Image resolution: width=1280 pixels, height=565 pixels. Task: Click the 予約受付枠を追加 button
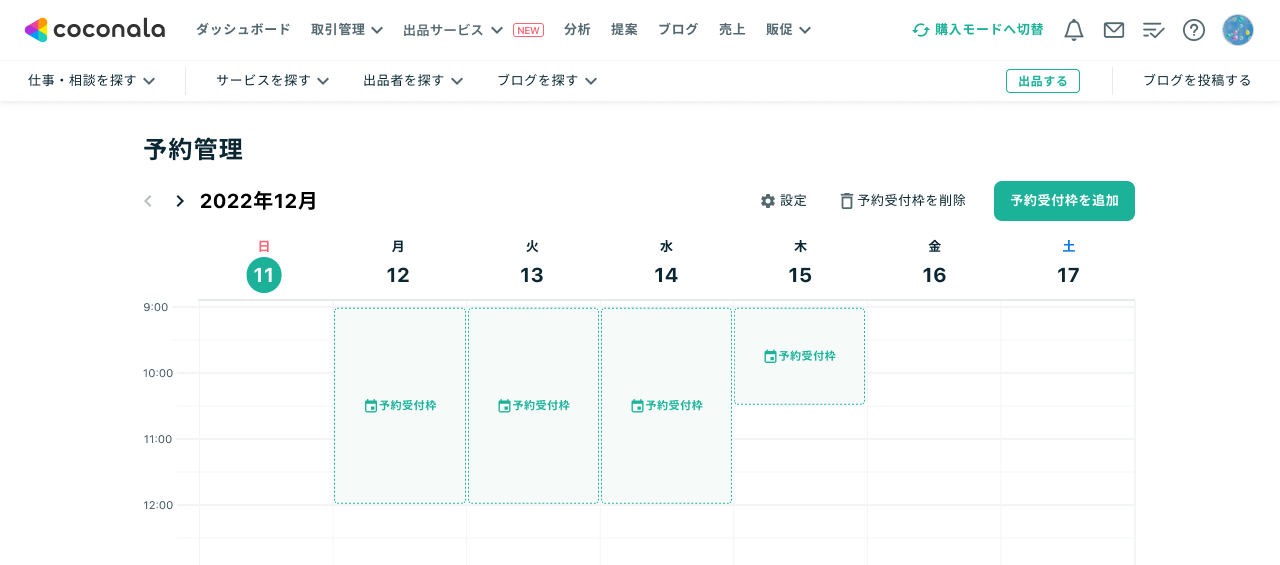coord(1064,201)
